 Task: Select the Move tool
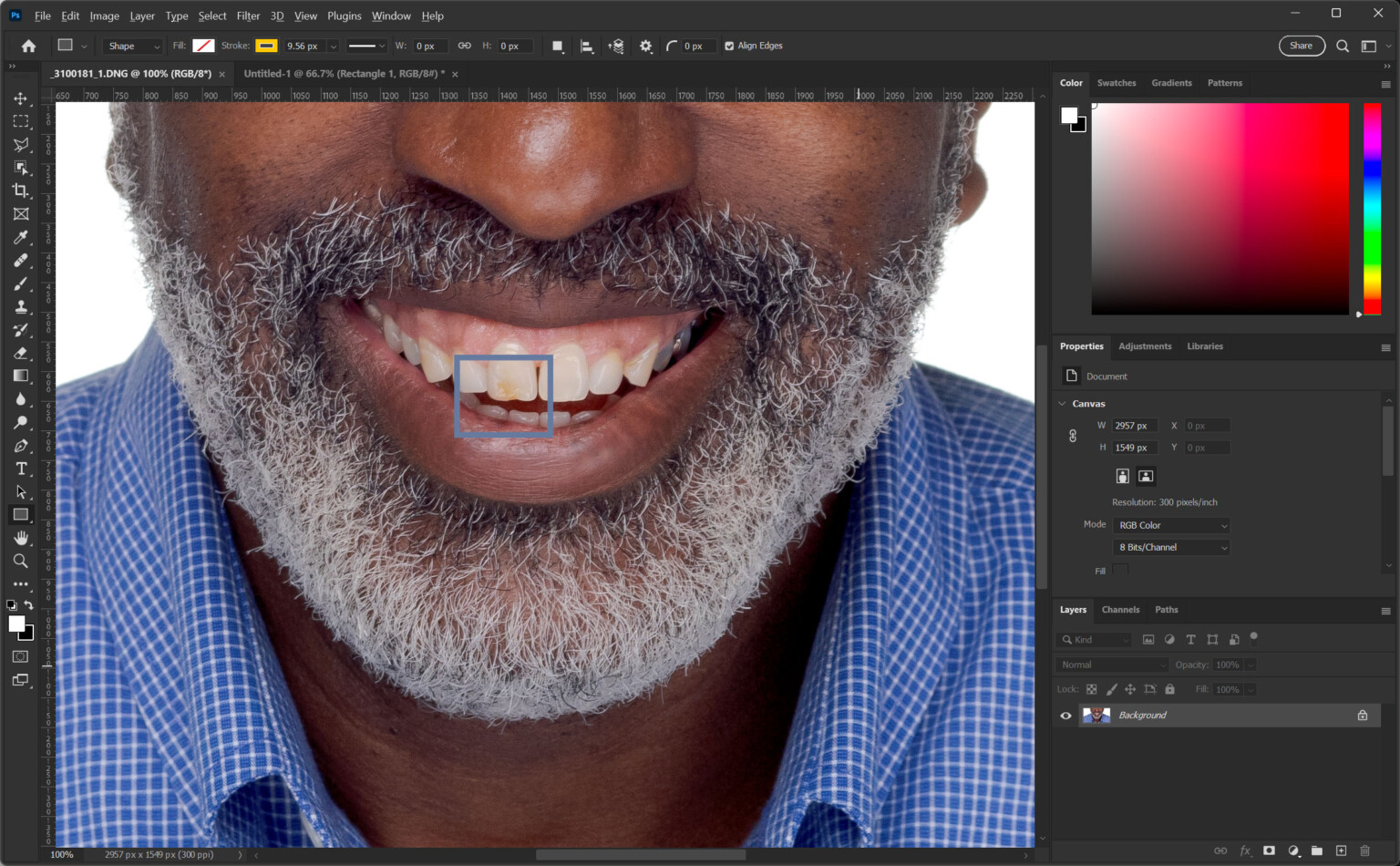coord(21,98)
